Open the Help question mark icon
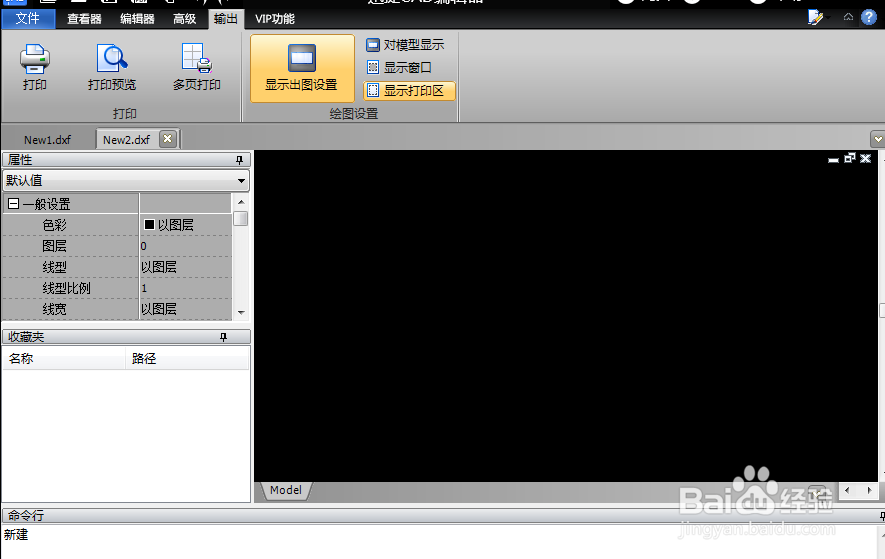The image size is (885, 559). coord(869,17)
